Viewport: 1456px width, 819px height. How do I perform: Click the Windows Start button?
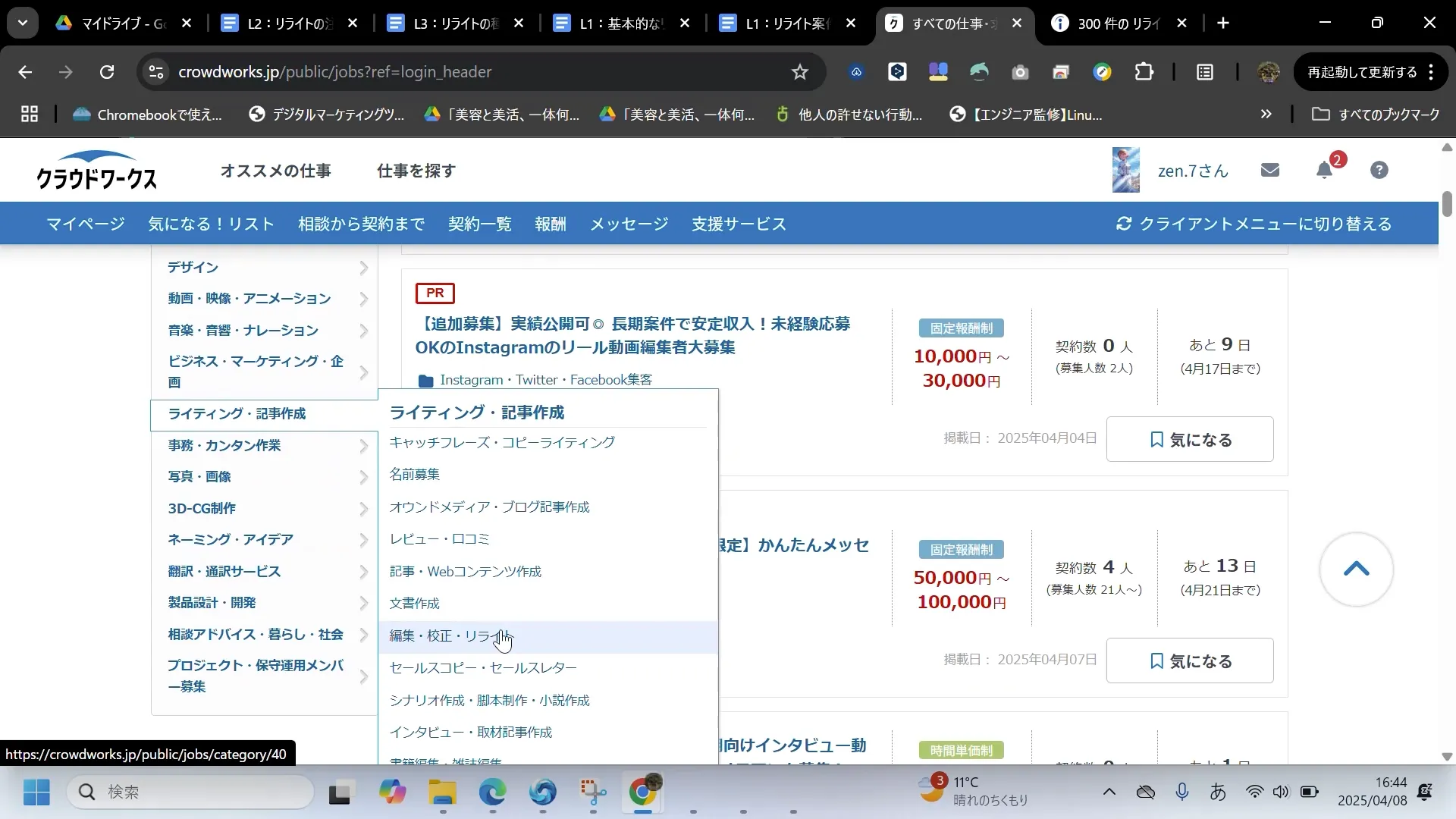point(35,792)
